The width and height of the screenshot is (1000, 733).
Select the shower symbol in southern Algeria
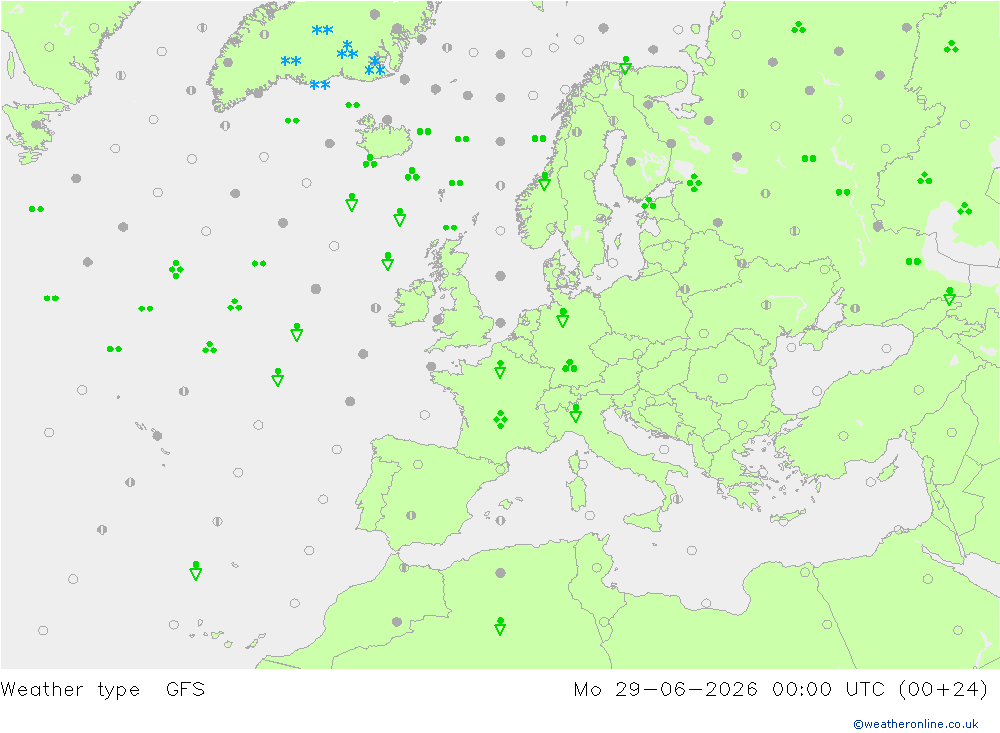(x=500, y=626)
